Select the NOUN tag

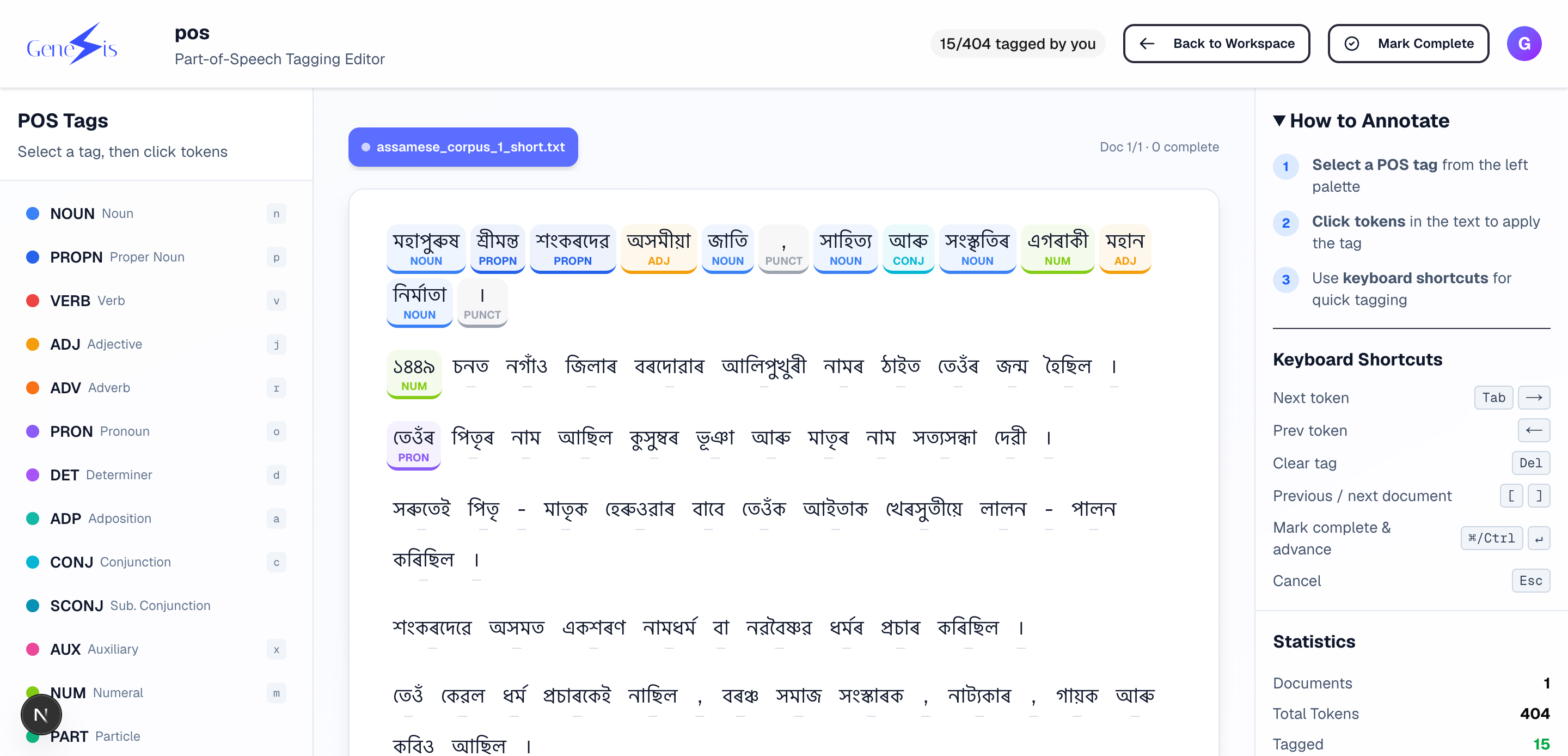[156, 214]
